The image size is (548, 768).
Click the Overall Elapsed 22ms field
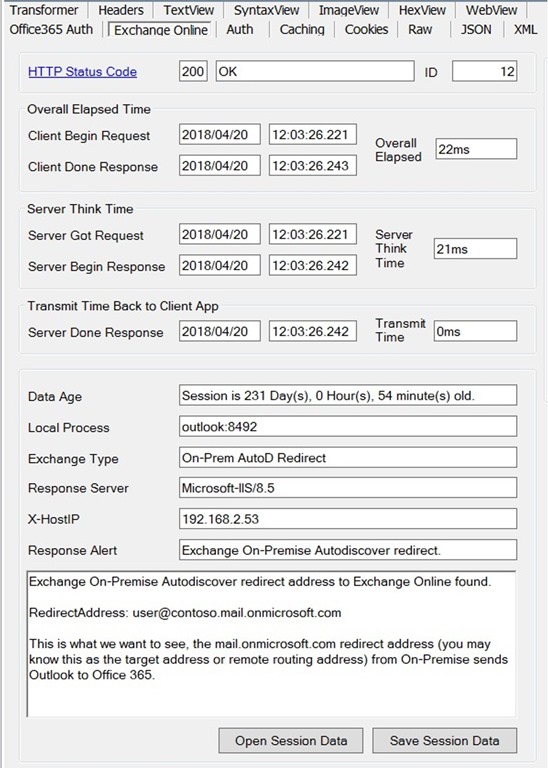(476, 149)
